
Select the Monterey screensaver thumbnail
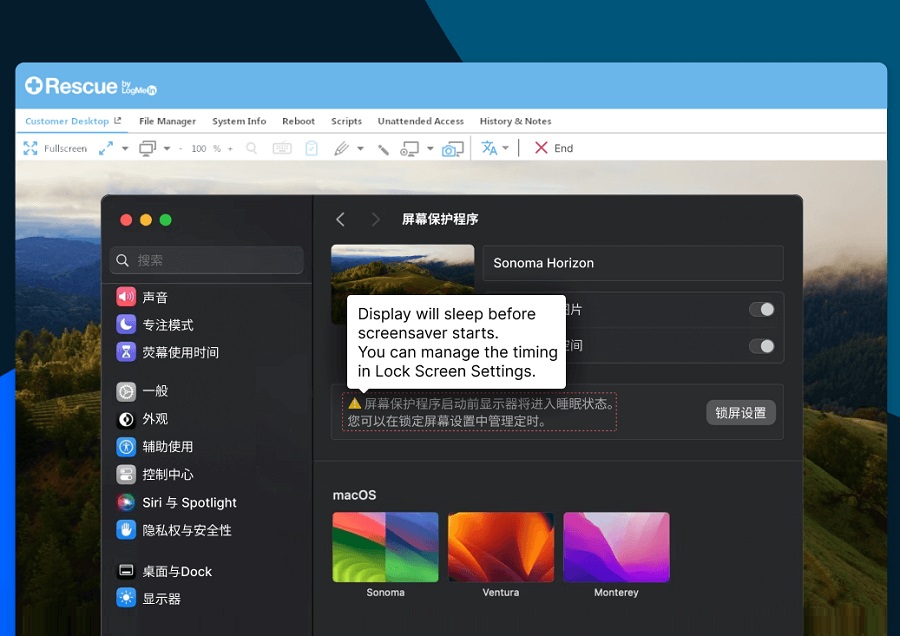616,547
